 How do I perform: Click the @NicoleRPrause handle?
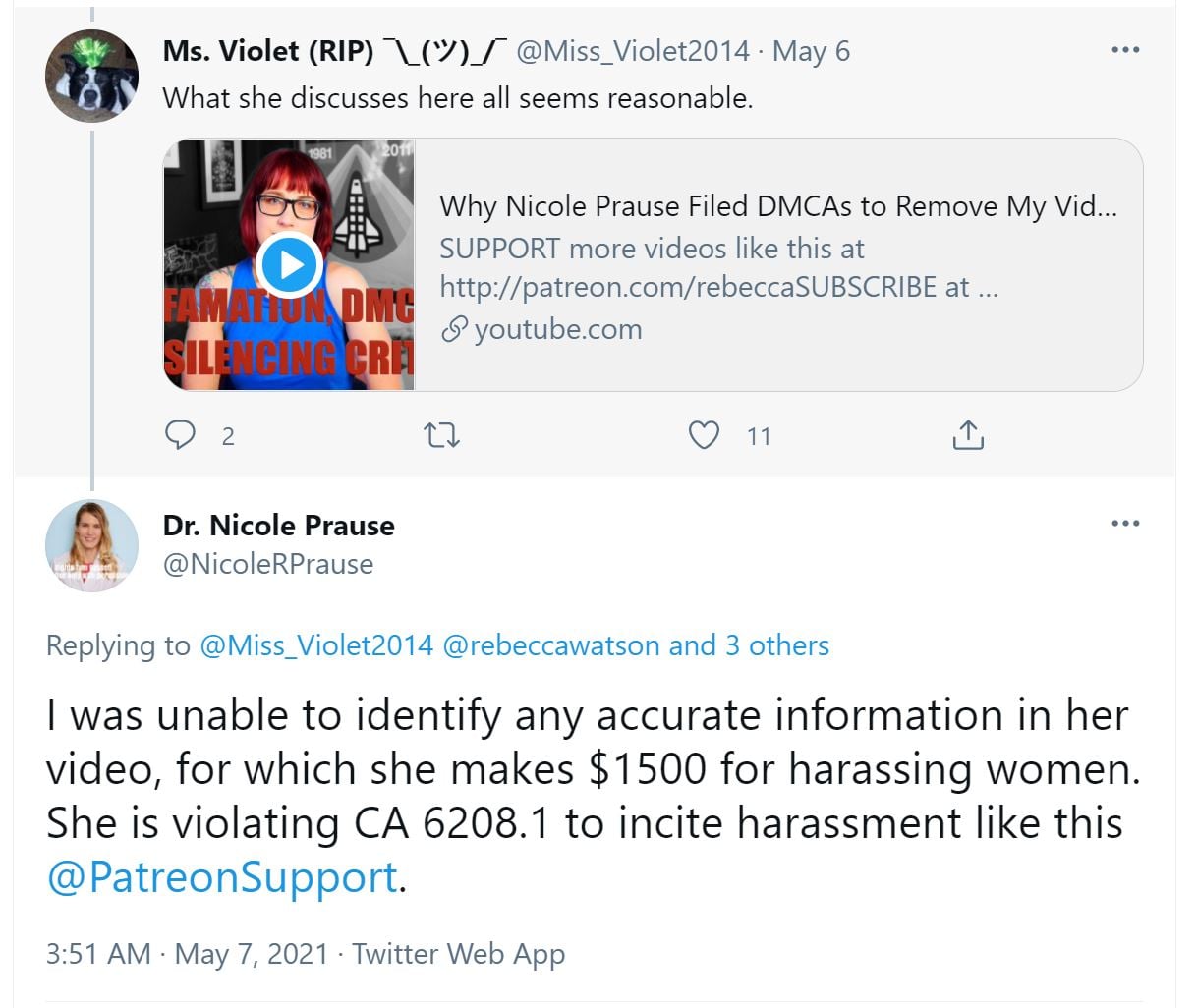268,564
